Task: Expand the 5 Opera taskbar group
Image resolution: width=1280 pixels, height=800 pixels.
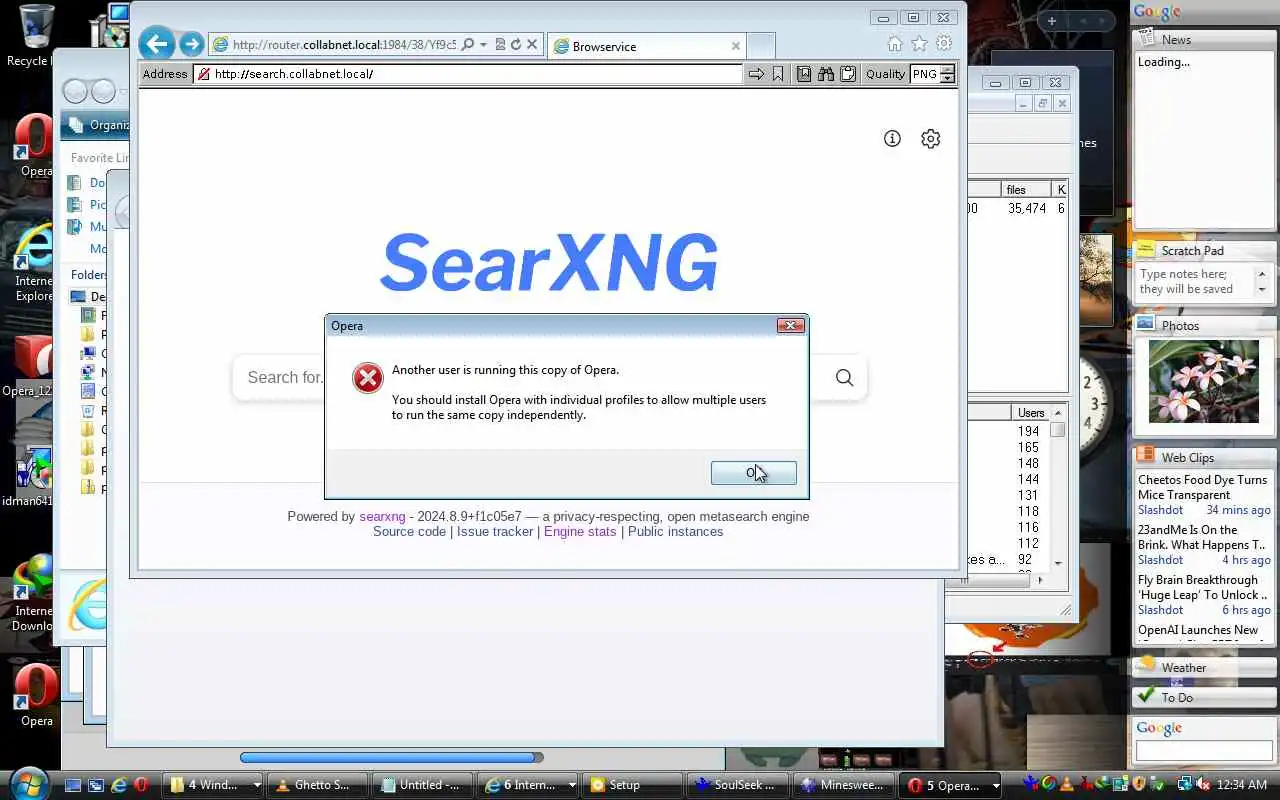Action: point(994,786)
